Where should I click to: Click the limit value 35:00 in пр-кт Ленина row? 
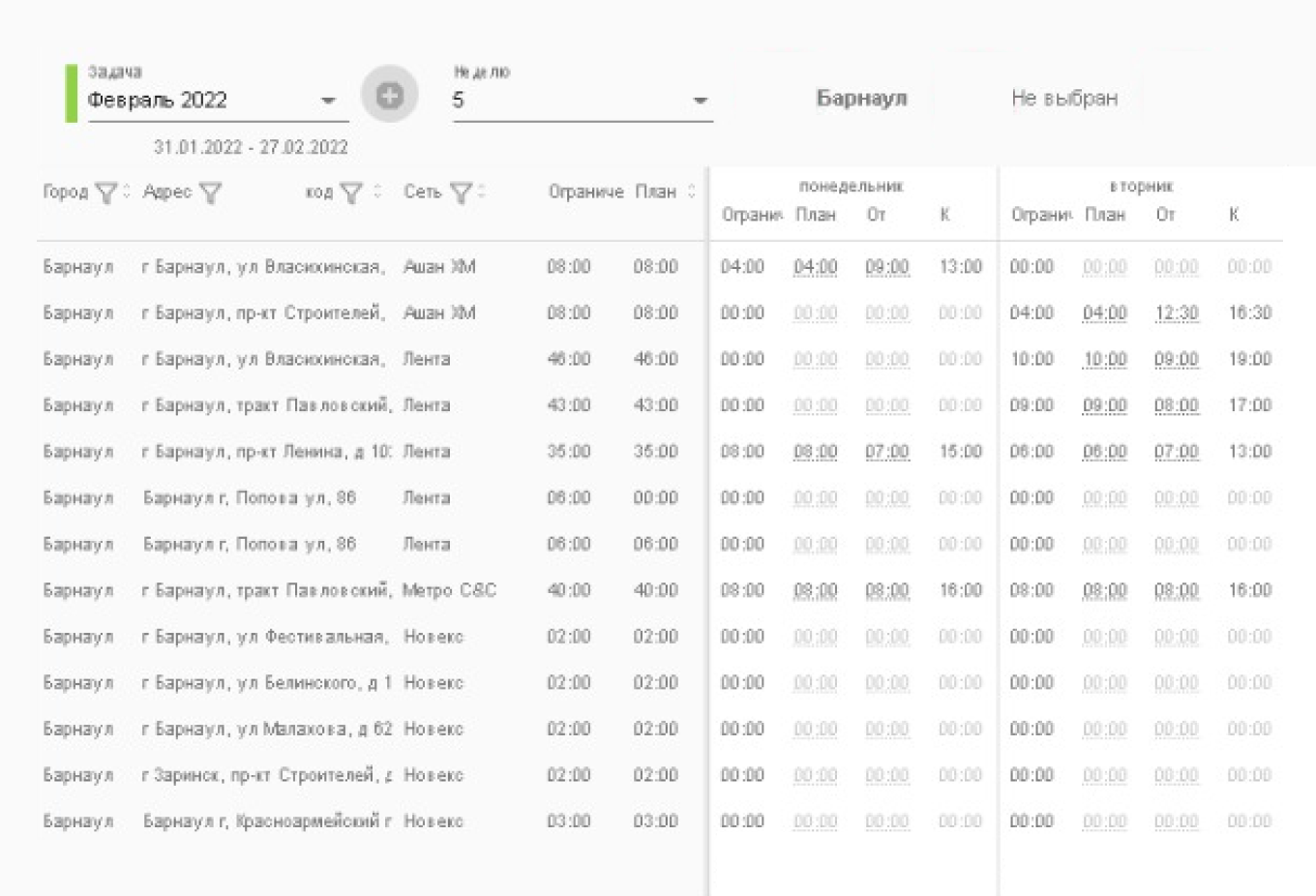click(x=568, y=451)
